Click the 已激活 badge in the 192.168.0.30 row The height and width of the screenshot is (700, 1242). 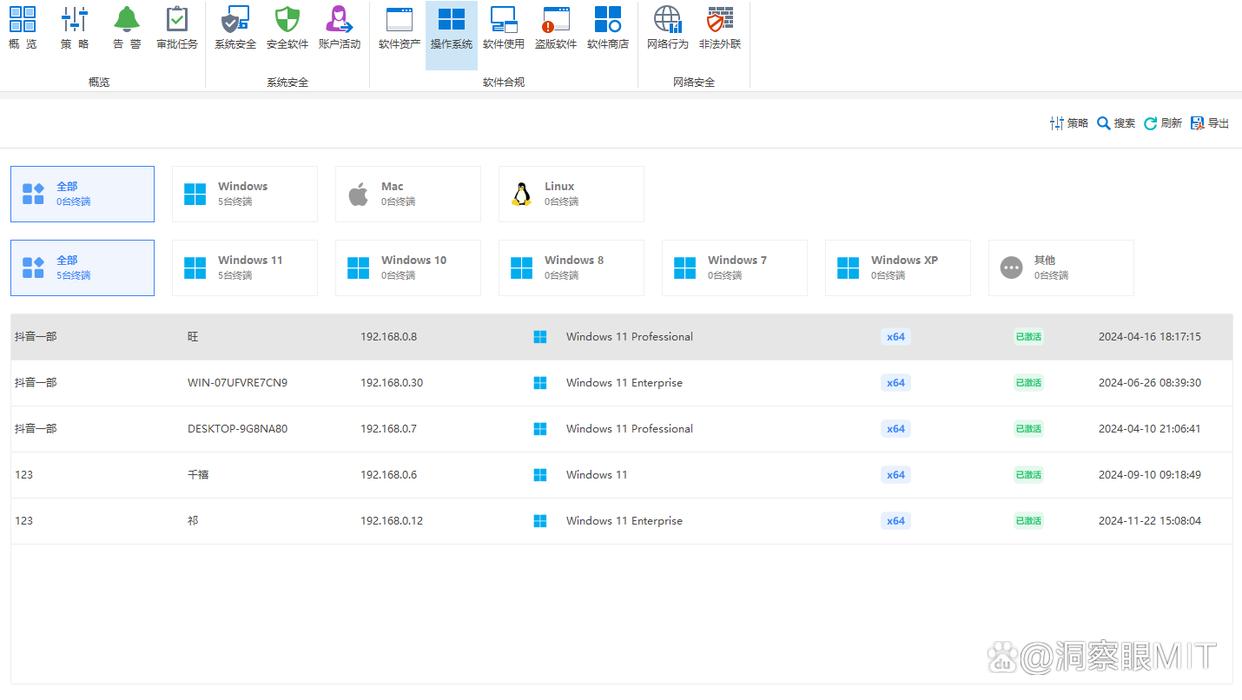(1028, 383)
